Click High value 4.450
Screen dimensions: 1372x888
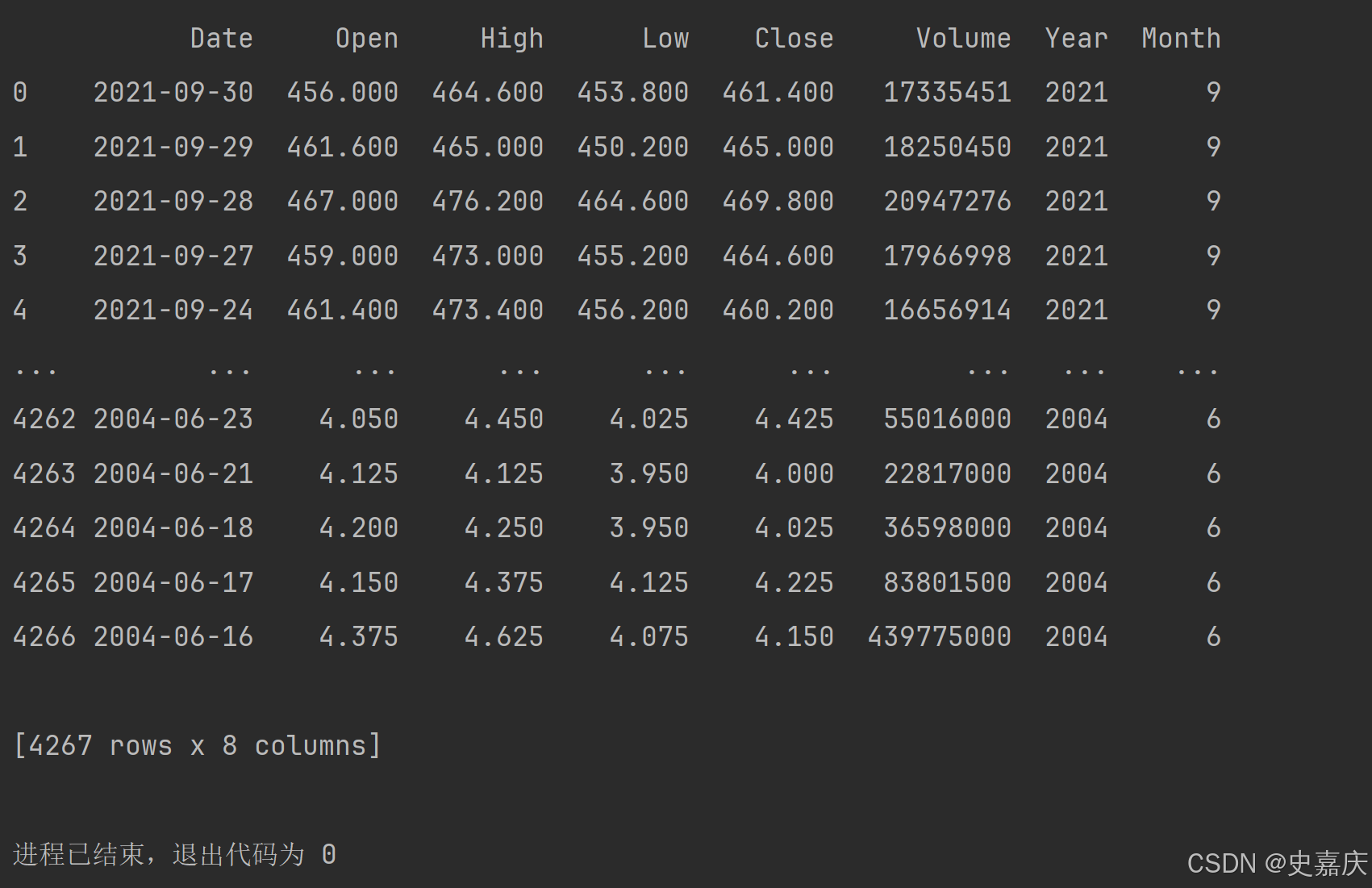504,419
